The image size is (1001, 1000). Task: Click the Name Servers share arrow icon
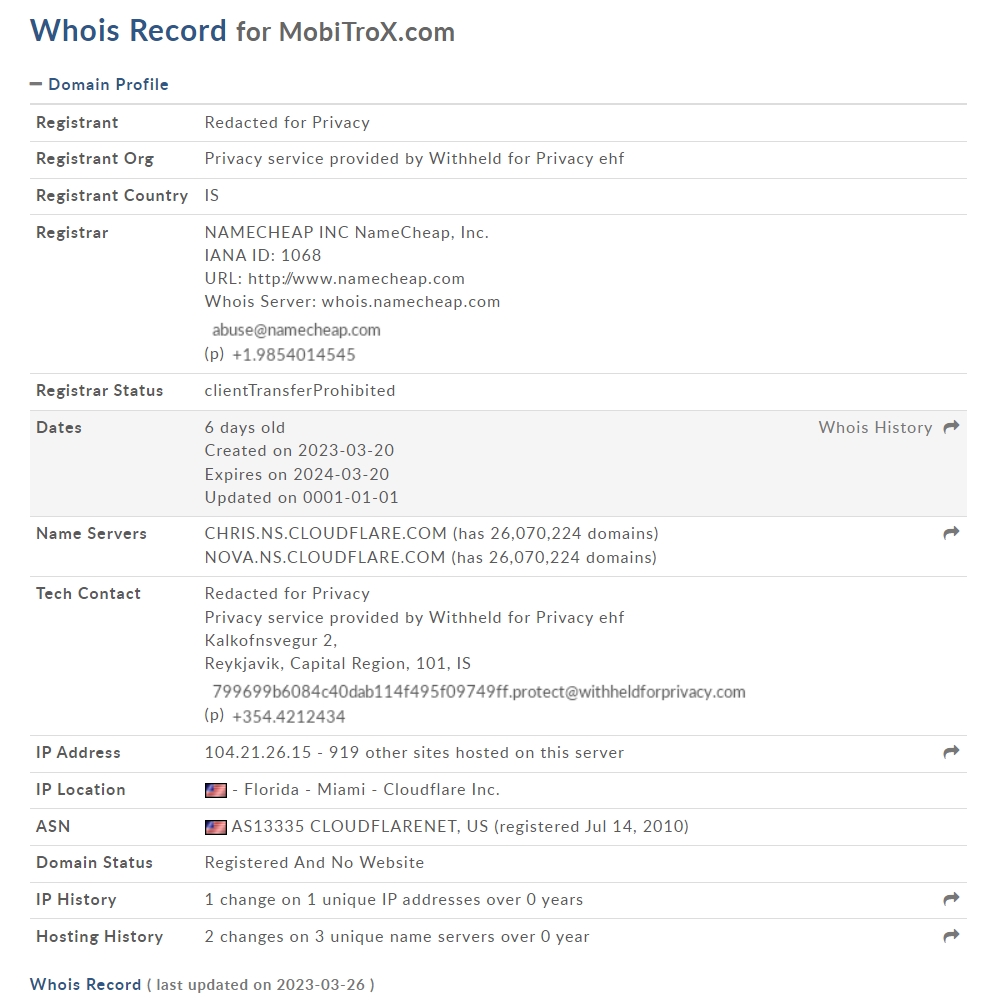[x=951, y=533]
